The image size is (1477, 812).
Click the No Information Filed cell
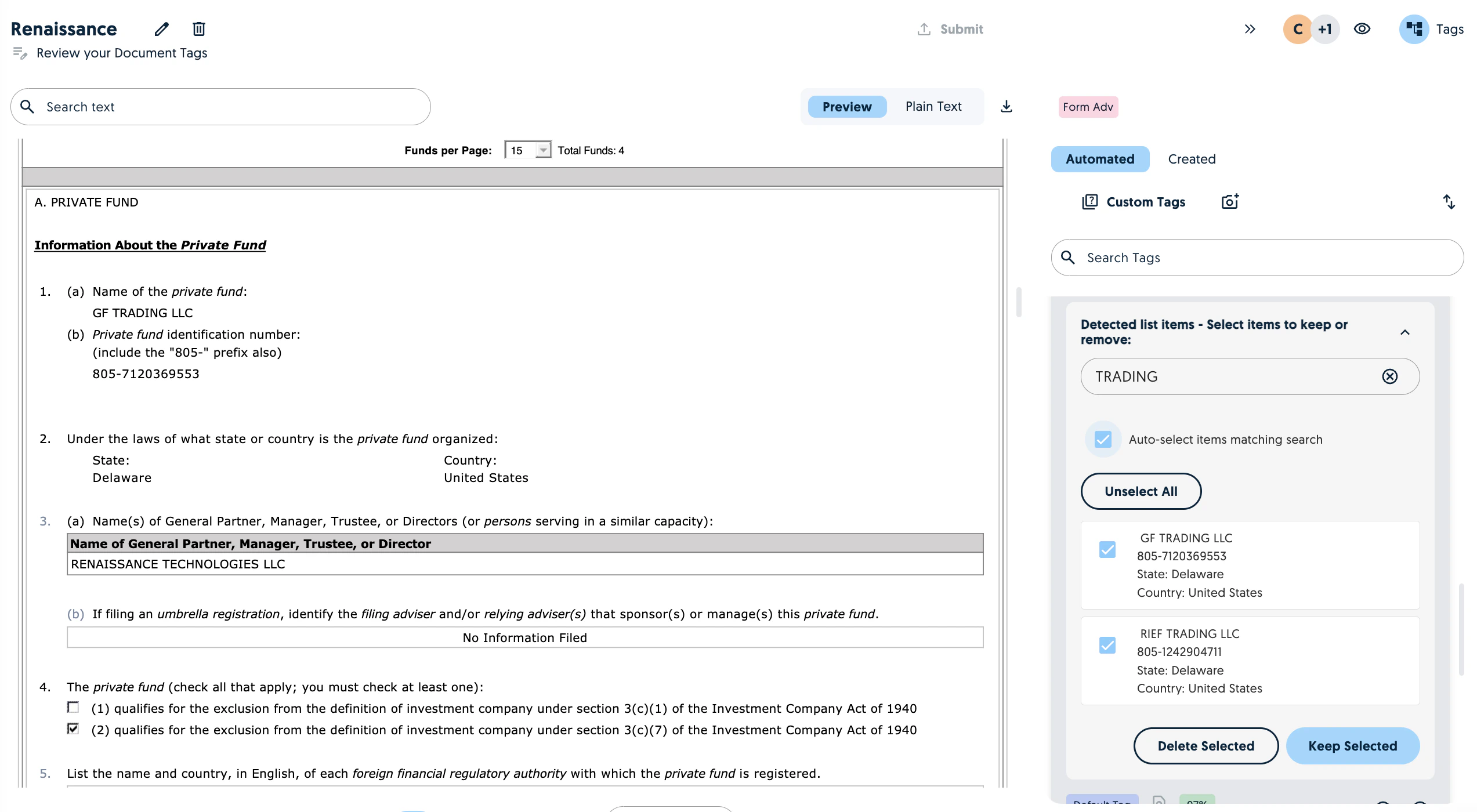[525, 637]
